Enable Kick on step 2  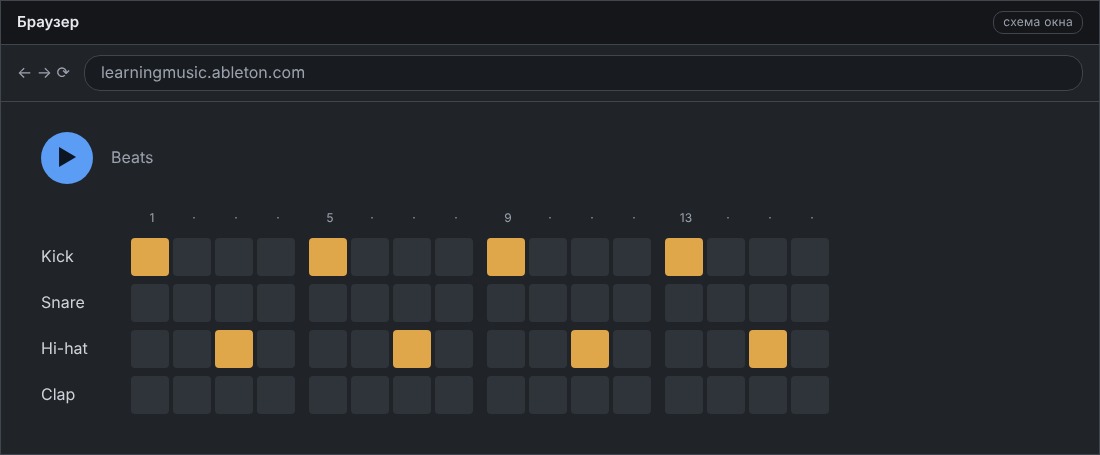tap(192, 257)
